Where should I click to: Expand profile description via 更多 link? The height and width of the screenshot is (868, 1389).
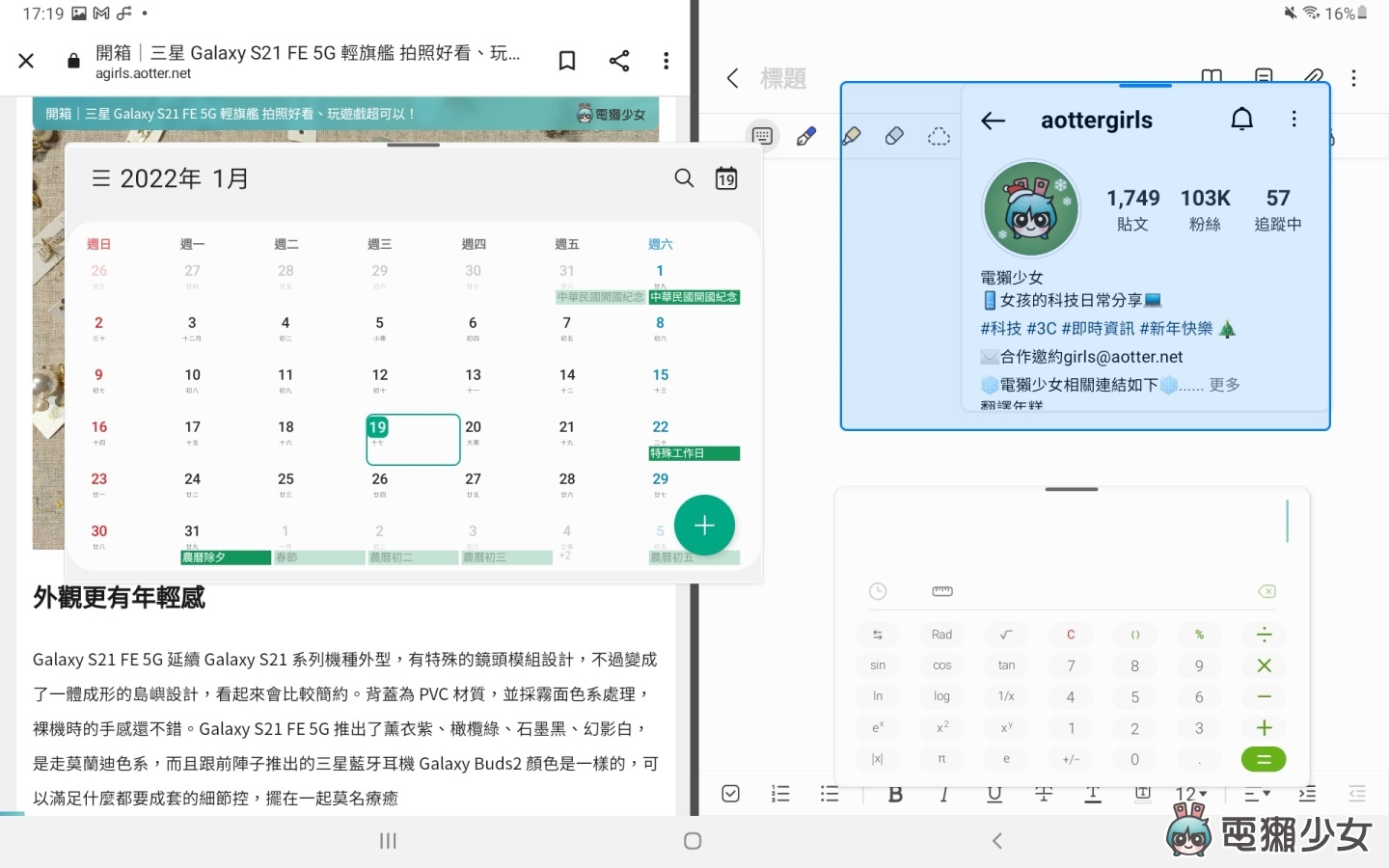coord(1224,384)
